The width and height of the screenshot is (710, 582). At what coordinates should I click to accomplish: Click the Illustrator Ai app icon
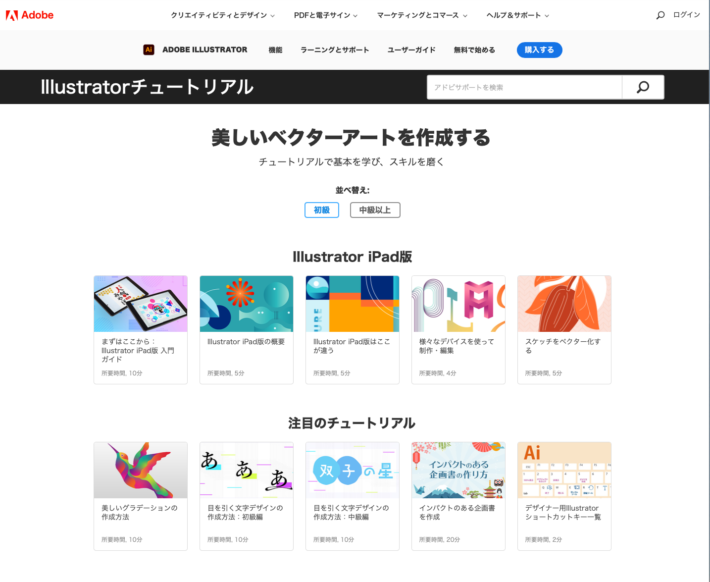[x=149, y=50]
